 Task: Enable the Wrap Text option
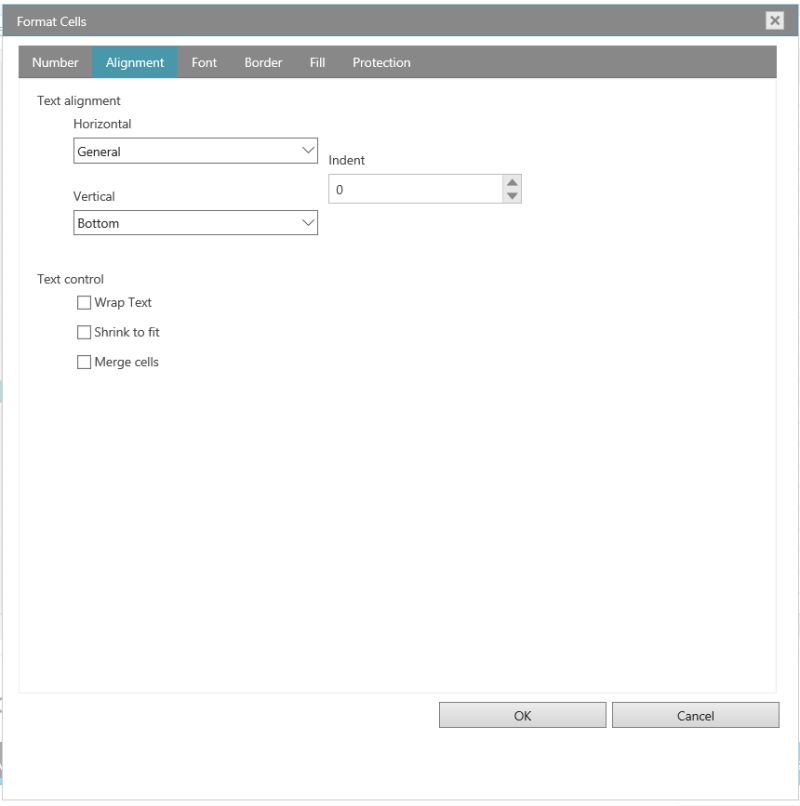tap(84, 302)
